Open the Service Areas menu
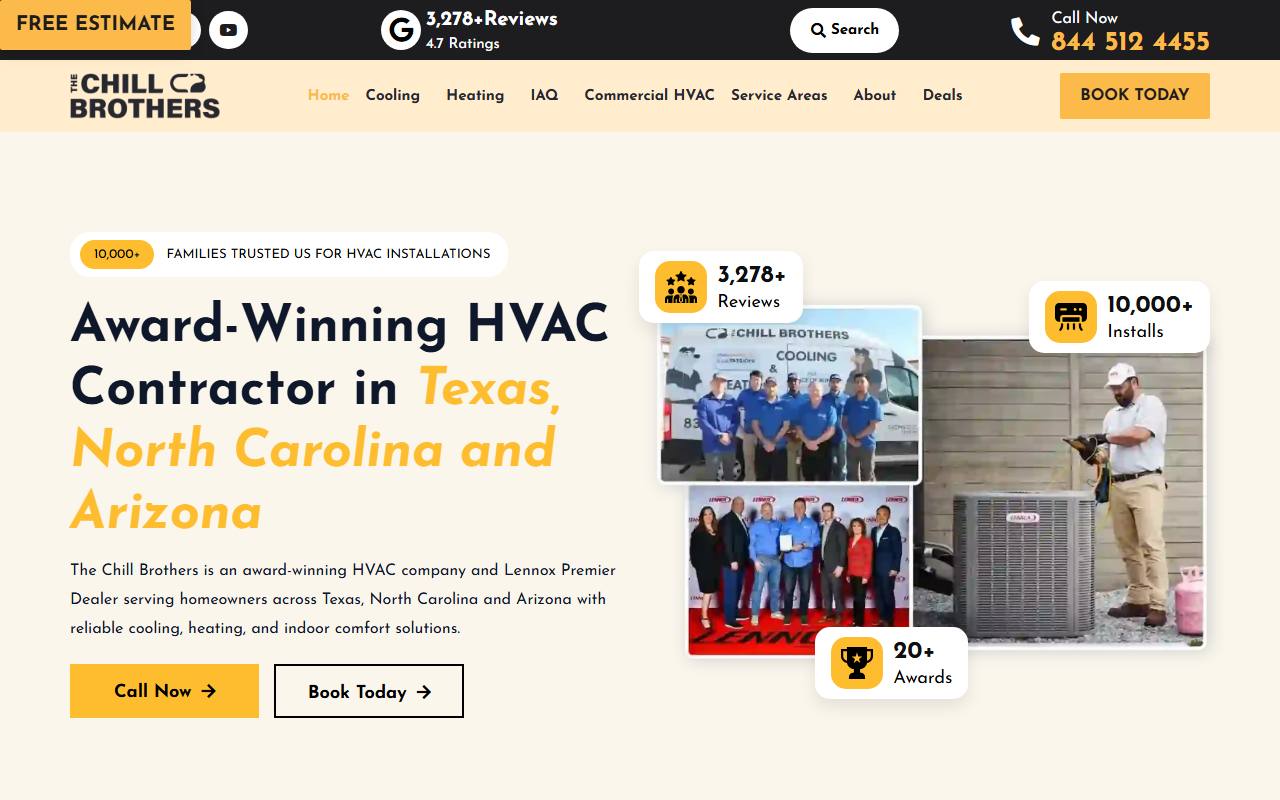The height and width of the screenshot is (800, 1280). pyautogui.click(x=779, y=95)
